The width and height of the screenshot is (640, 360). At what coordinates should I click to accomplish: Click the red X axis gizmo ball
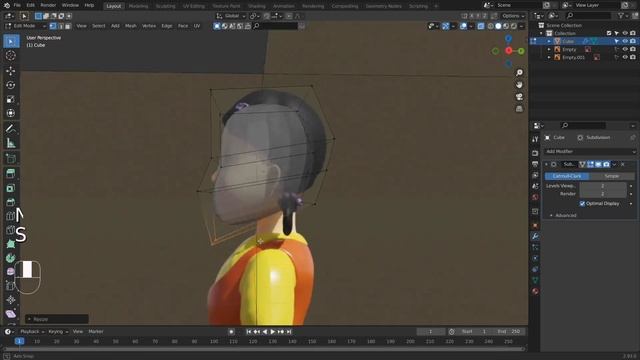coord(509,51)
